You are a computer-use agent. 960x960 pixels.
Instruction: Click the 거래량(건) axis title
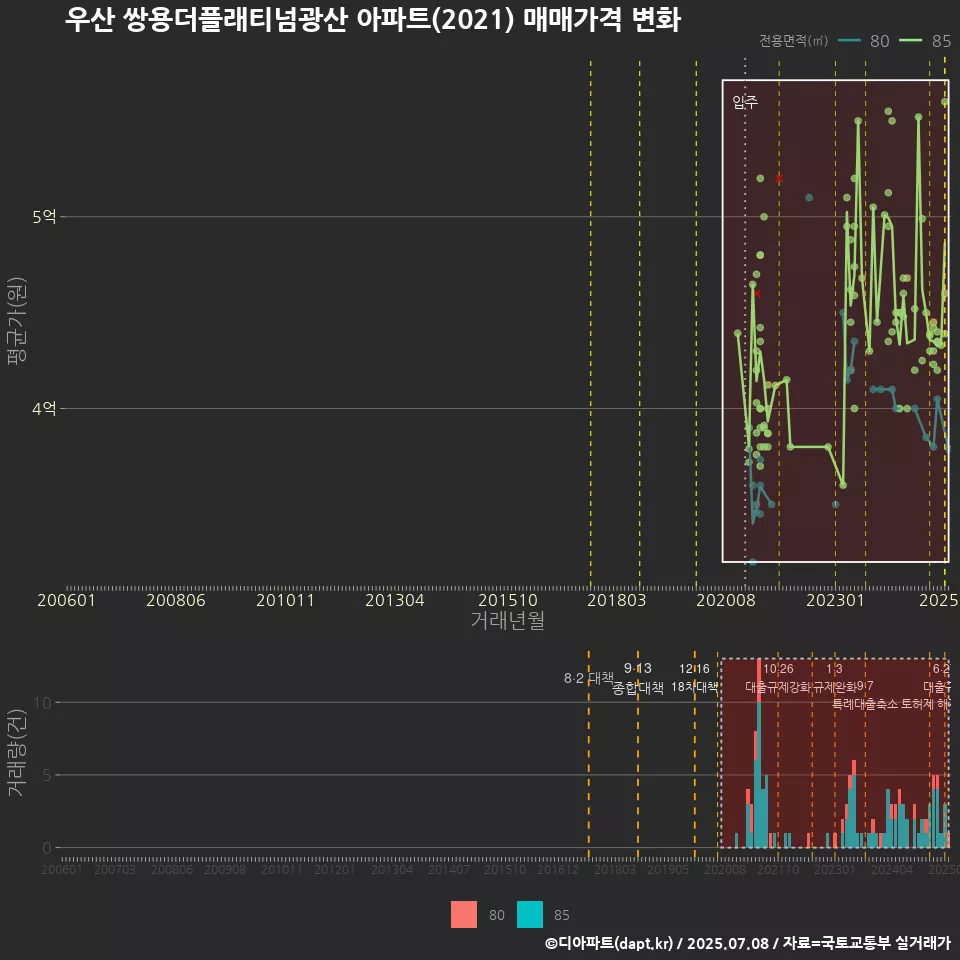(17, 752)
